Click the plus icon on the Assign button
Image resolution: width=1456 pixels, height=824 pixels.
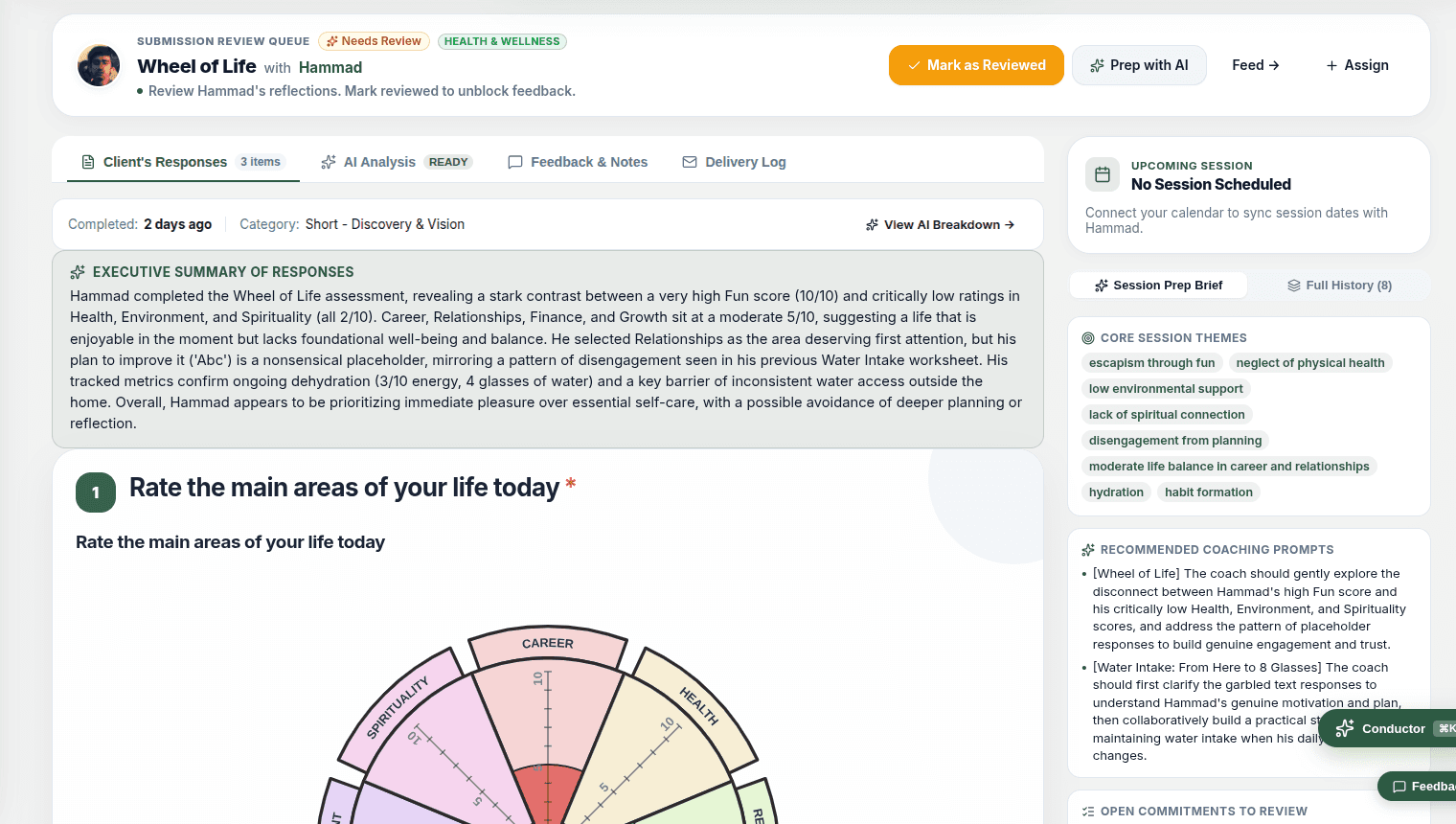[1331, 65]
